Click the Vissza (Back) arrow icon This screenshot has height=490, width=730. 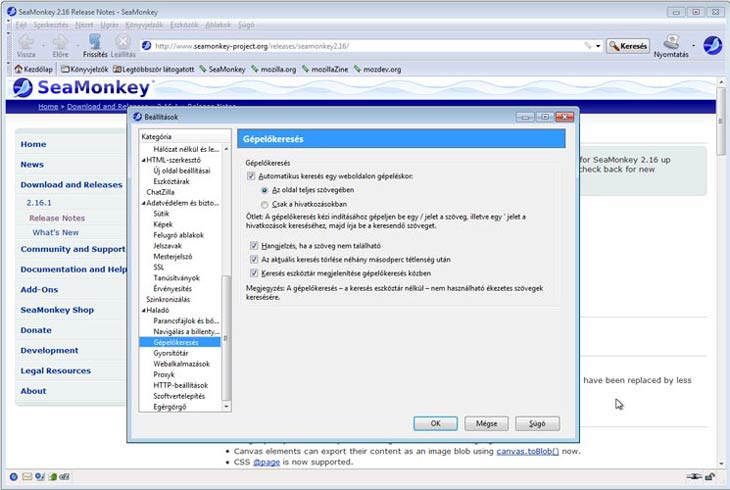[x=26, y=42]
